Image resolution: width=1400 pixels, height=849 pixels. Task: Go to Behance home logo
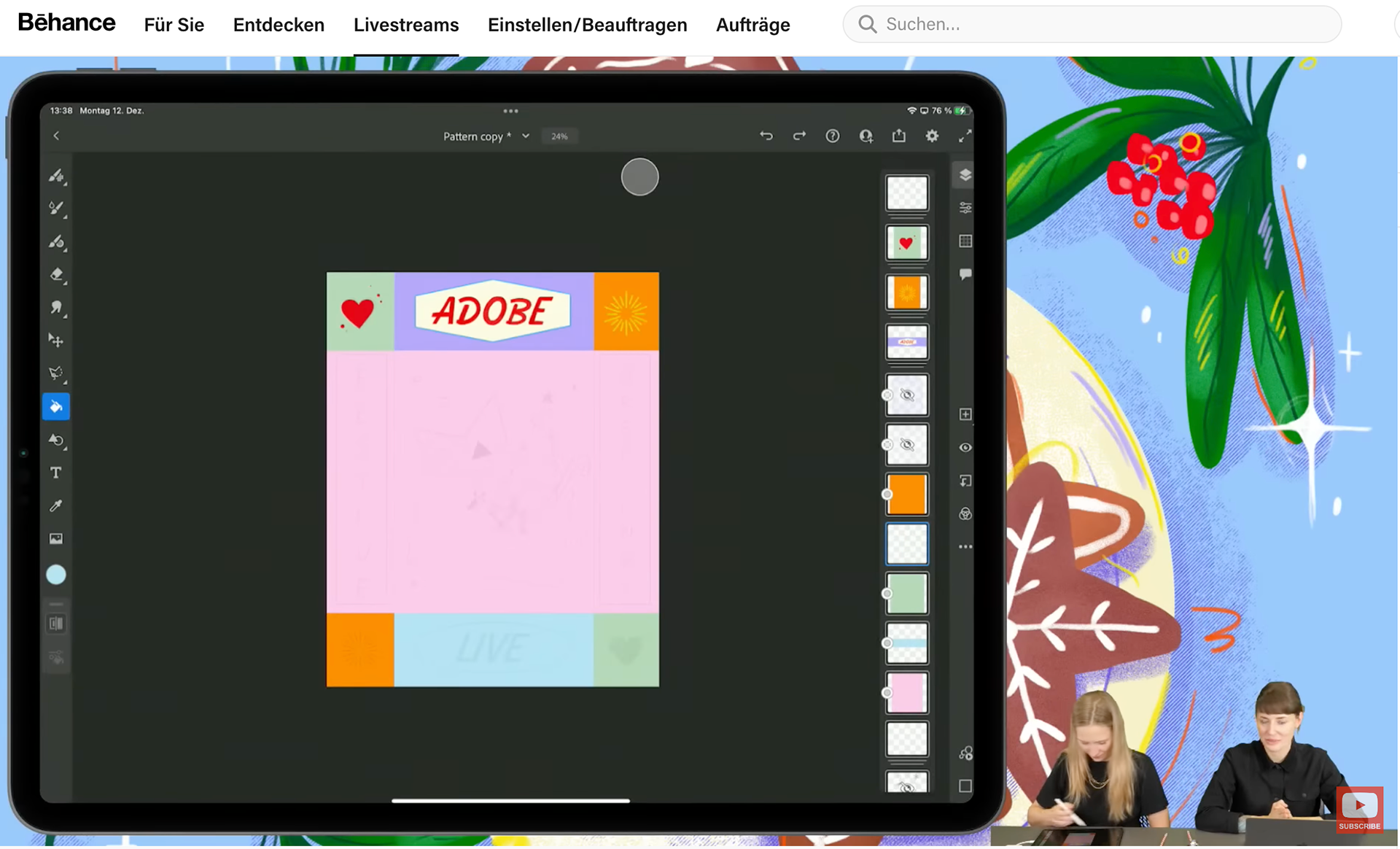66,23
